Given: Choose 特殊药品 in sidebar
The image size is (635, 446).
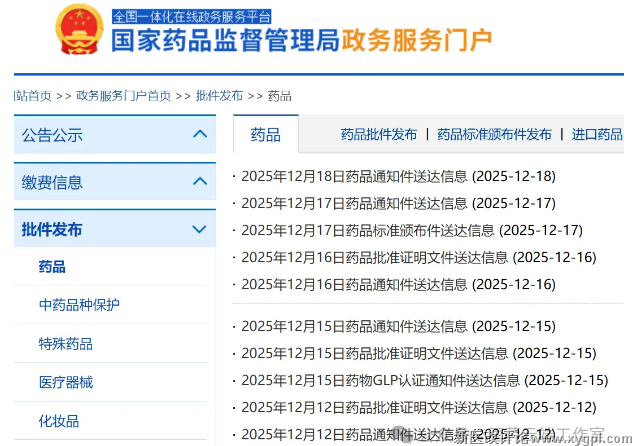Looking at the screenshot, I should point(66,343).
